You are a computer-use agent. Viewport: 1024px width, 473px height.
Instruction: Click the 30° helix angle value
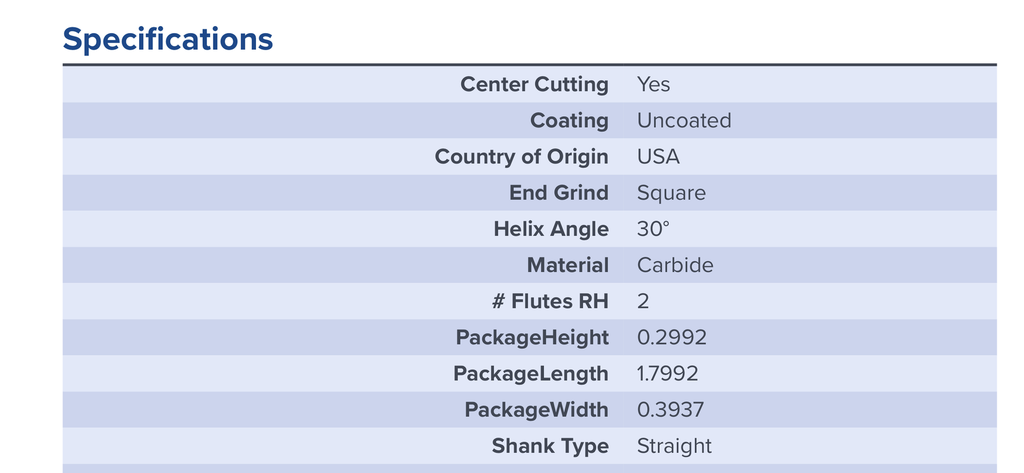pos(654,229)
